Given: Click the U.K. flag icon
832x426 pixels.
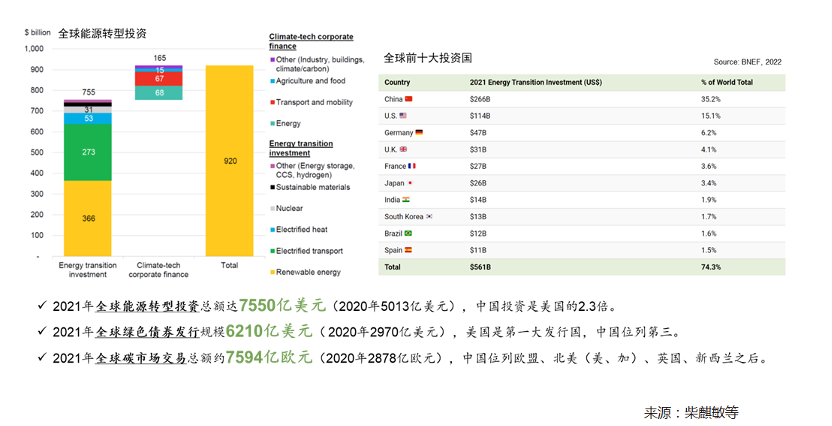Looking at the screenshot, I should (404, 149).
